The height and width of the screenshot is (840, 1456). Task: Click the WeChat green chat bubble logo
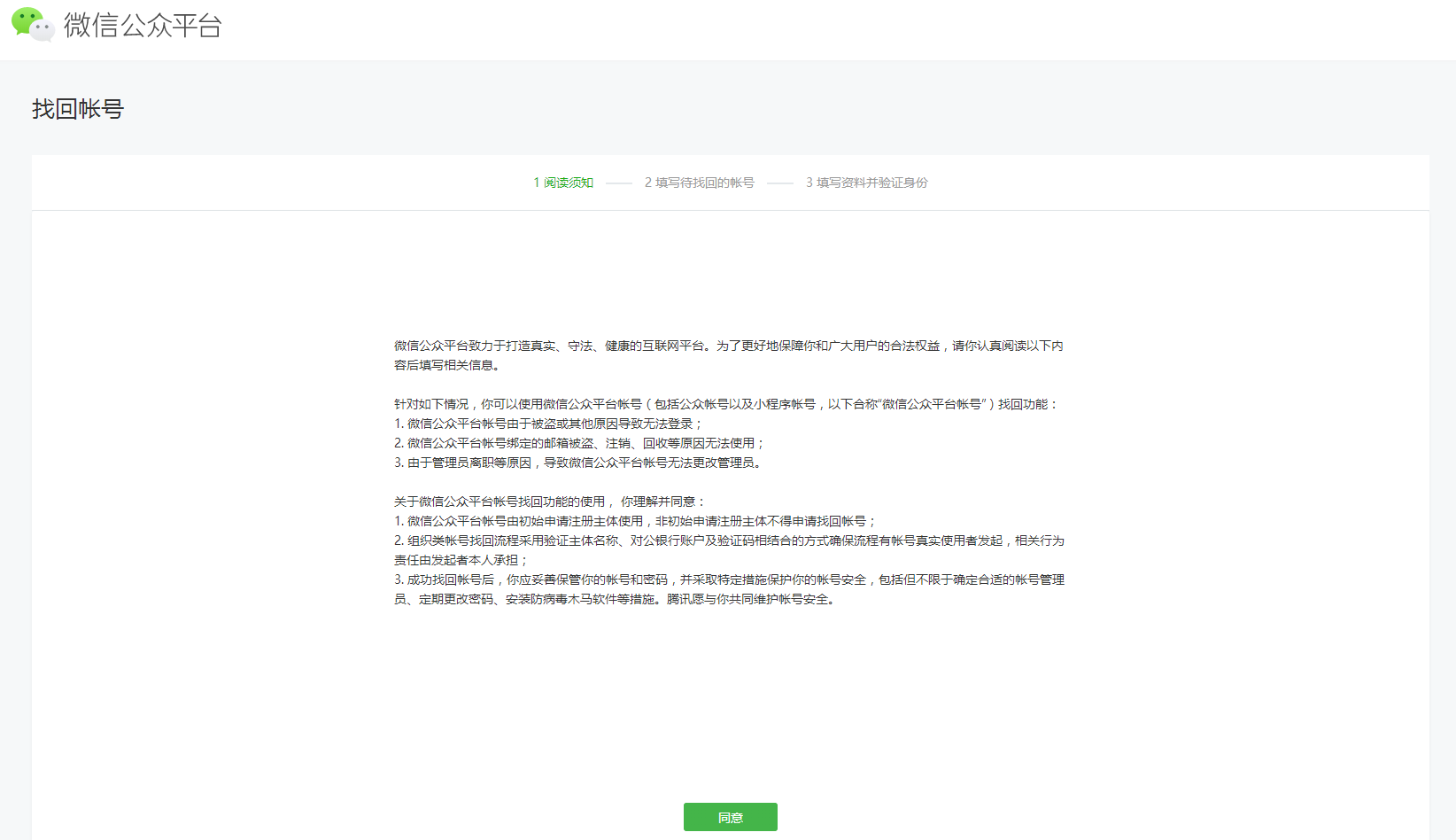click(32, 25)
